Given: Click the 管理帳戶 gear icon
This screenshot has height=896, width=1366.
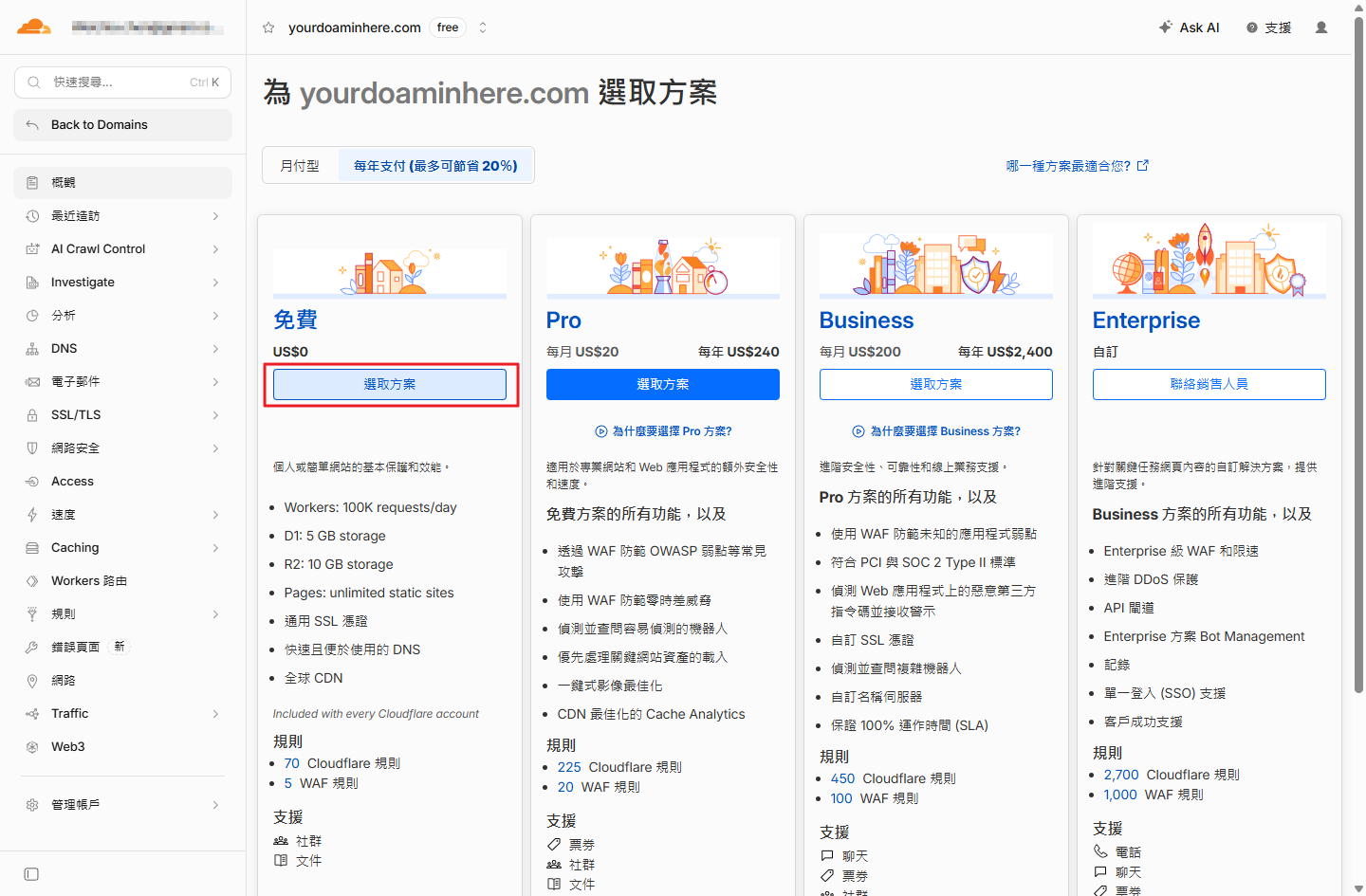Looking at the screenshot, I should pos(32,805).
